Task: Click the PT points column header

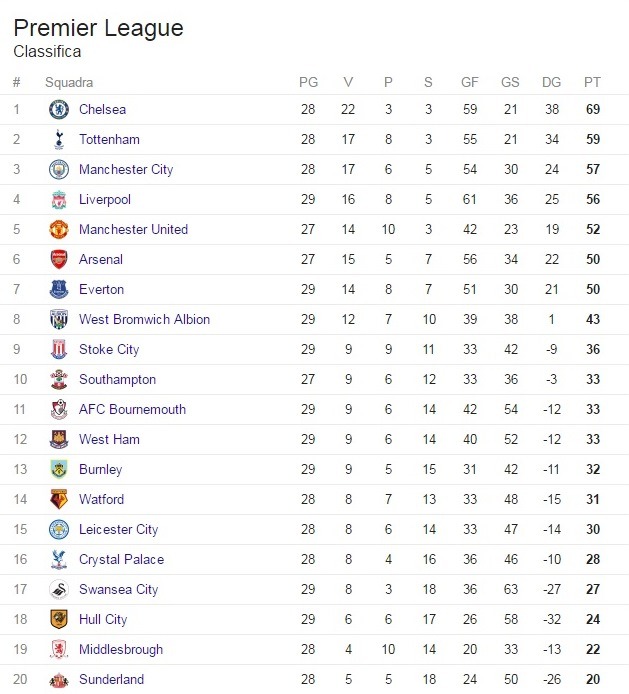Action: [x=592, y=82]
